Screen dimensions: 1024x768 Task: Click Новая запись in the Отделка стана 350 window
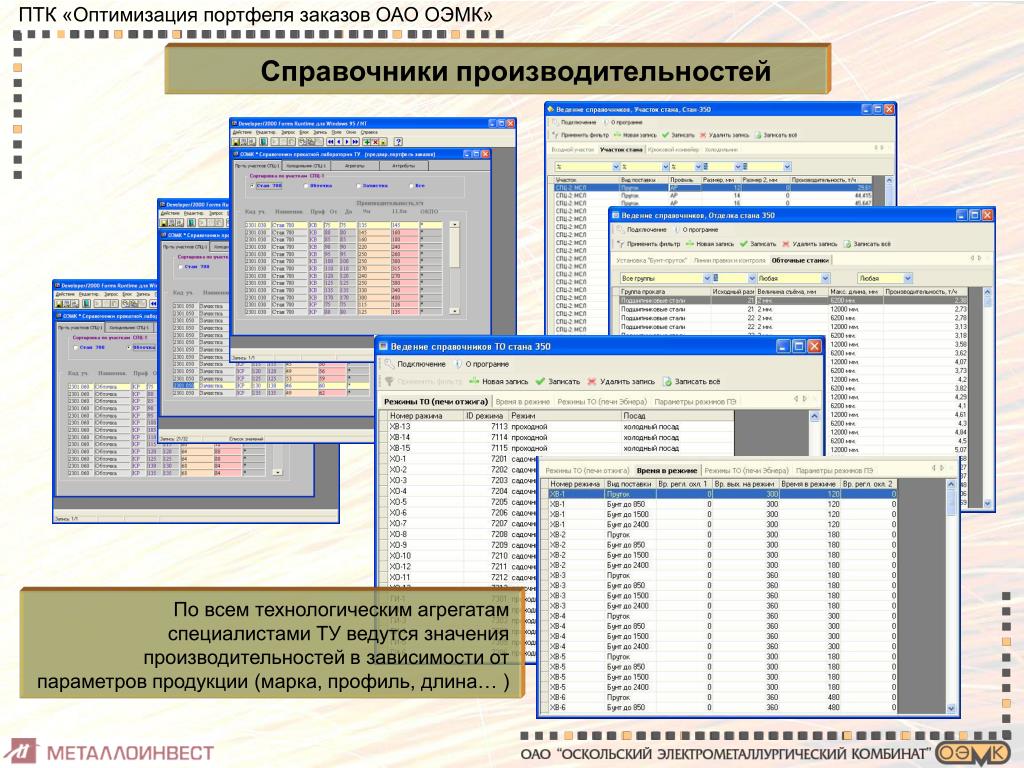pyautogui.click(x=710, y=244)
